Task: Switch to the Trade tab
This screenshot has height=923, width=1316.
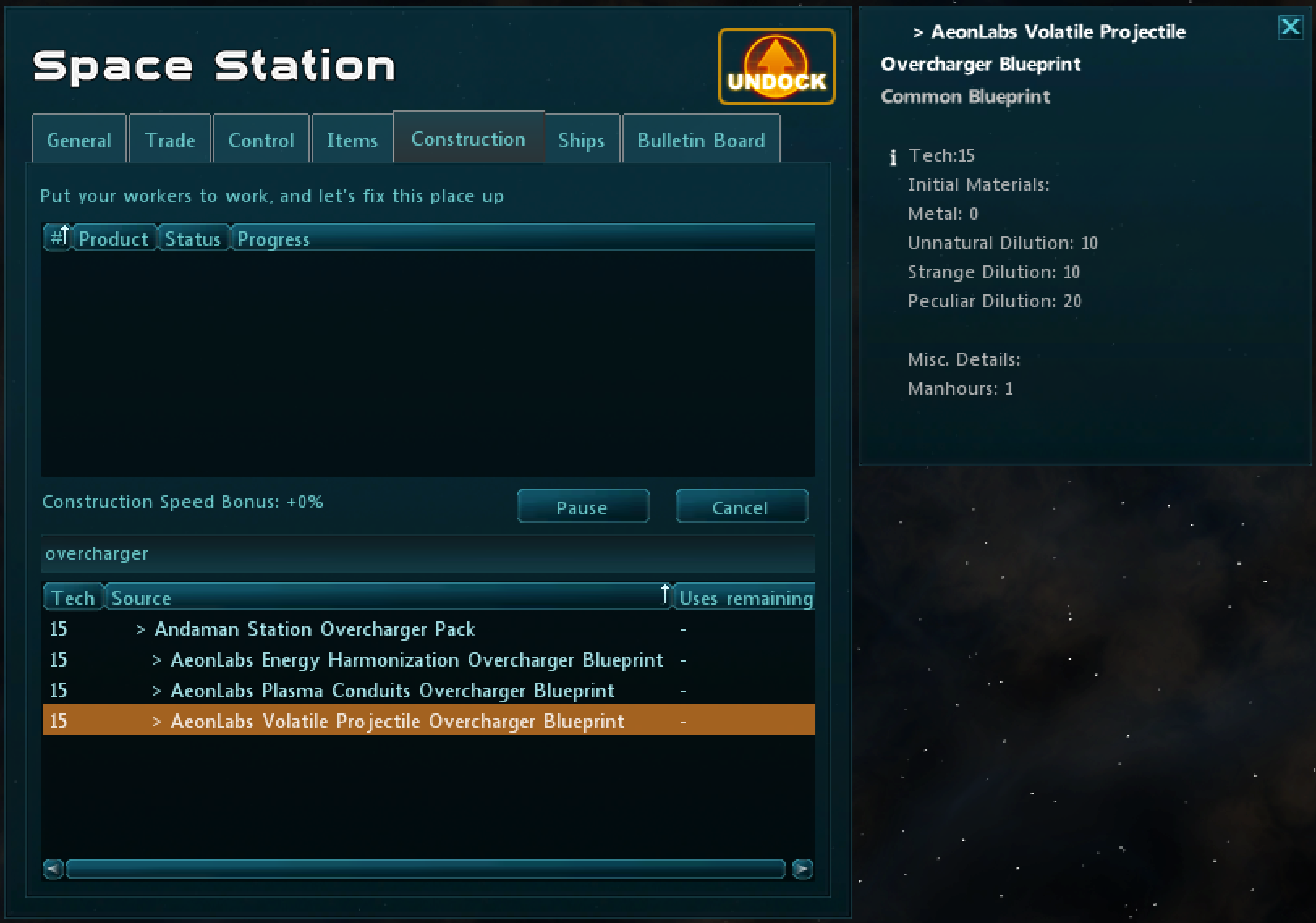Action: pyautogui.click(x=170, y=140)
